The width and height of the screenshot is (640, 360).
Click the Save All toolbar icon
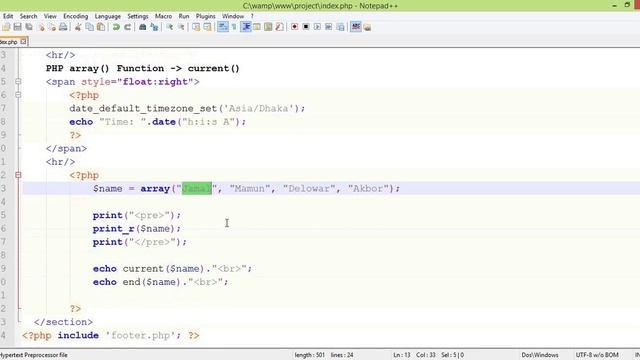(29, 27)
